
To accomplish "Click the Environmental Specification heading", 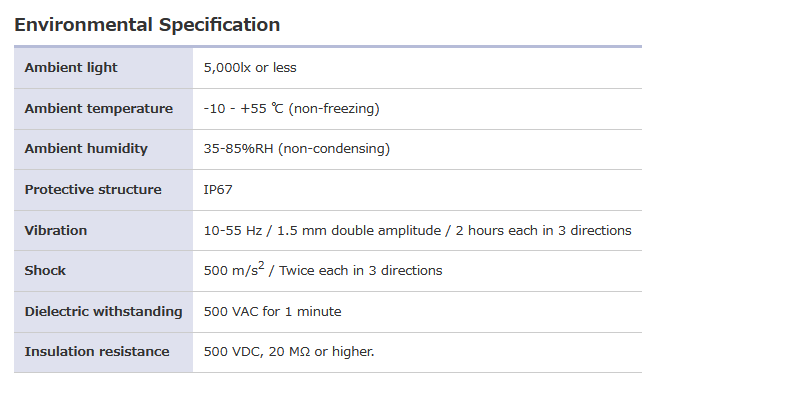I will [x=147, y=25].
